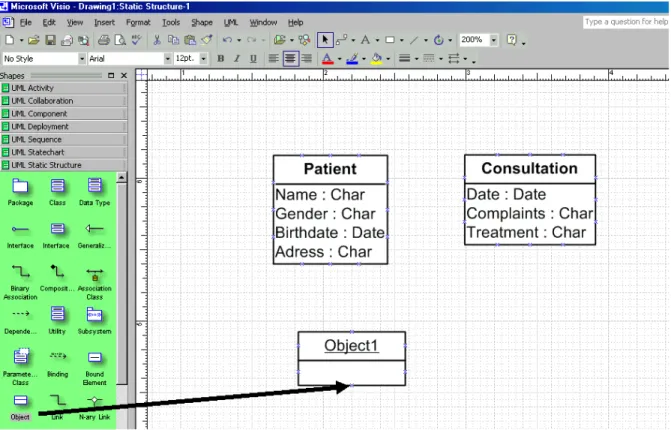The image size is (671, 430).
Task: Align text right
Action: point(306,59)
